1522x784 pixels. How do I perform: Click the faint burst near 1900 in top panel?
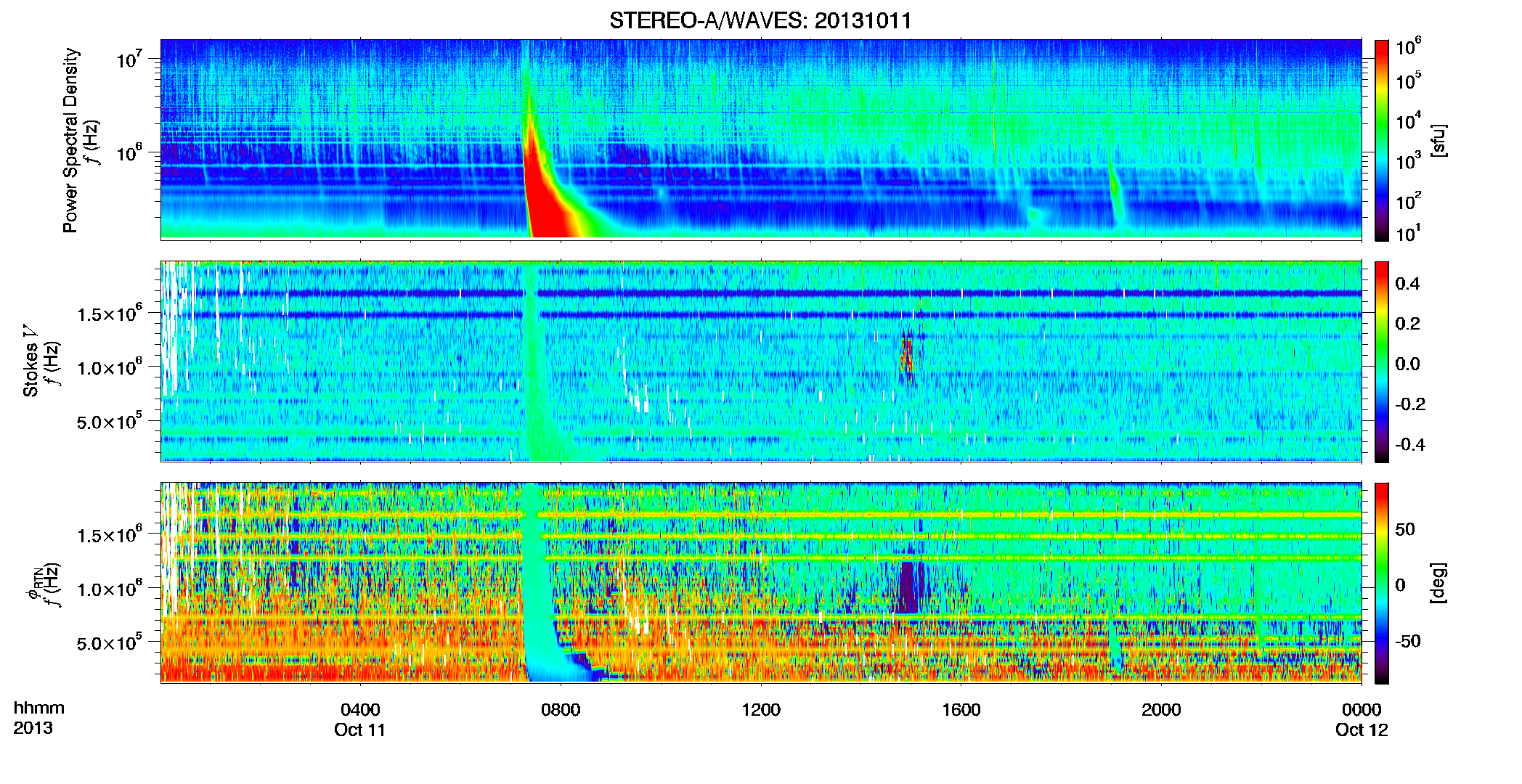point(1115,192)
